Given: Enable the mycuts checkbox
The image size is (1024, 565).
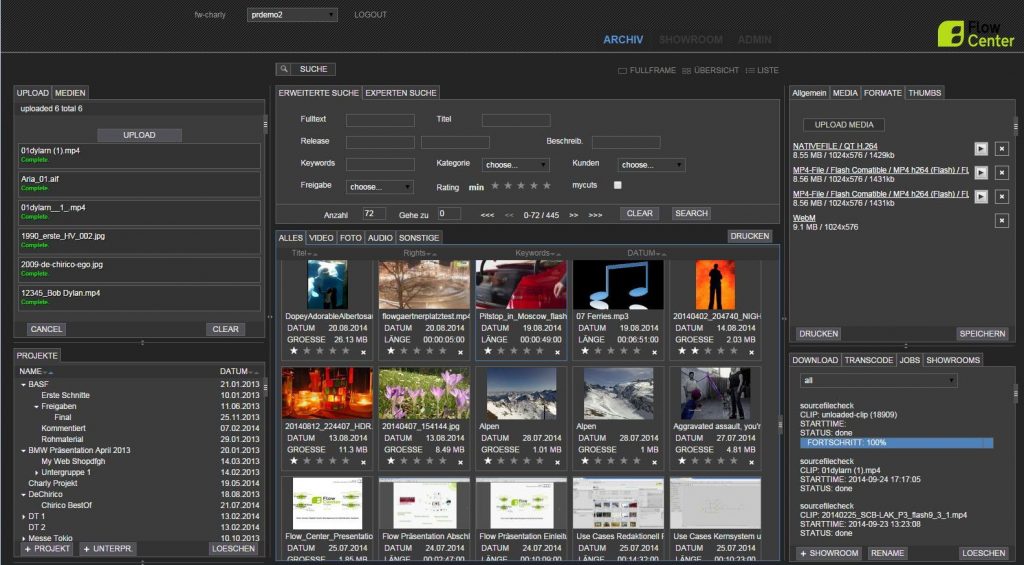Looking at the screenshot, I should coord(618,186).
